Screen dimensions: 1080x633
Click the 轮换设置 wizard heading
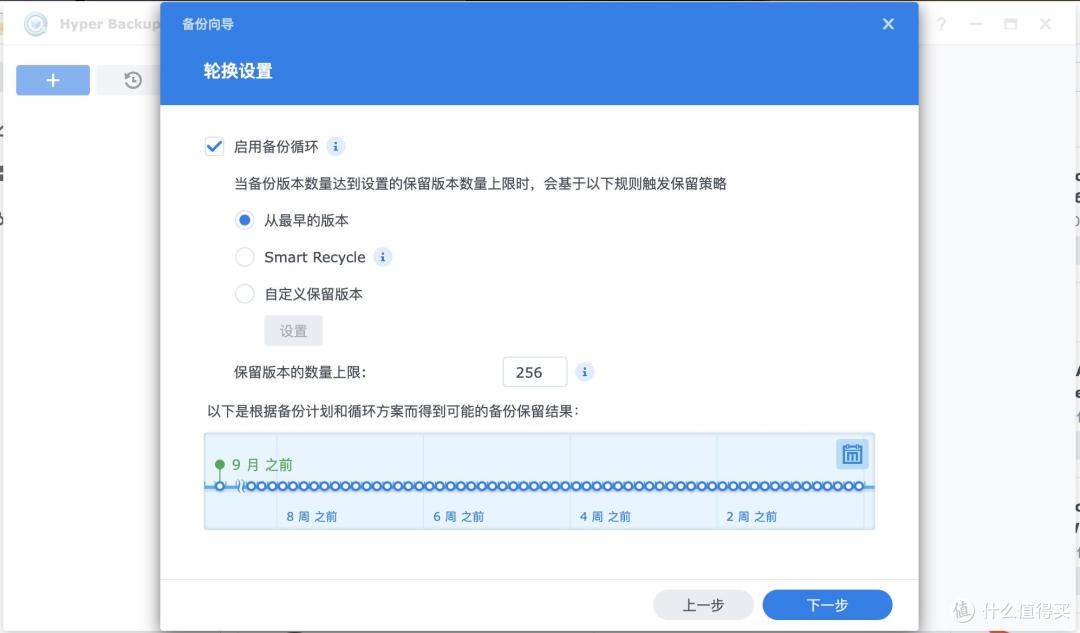[x=238, y=71]
